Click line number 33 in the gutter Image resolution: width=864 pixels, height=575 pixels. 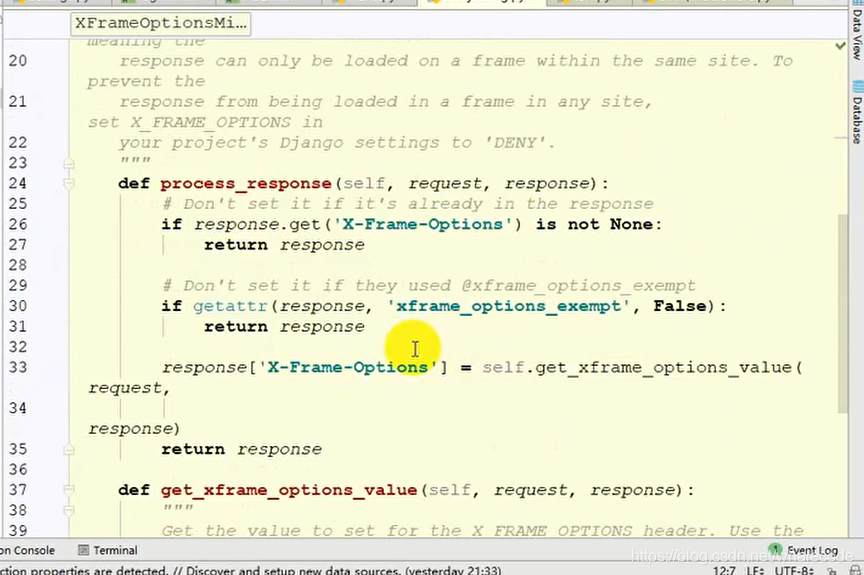click(x=18, y=367)
